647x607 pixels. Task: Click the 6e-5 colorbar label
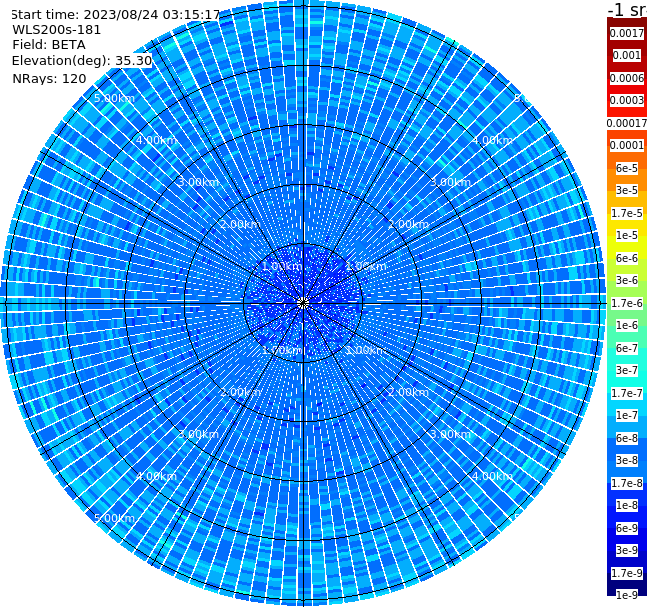(x=627, y=168)
